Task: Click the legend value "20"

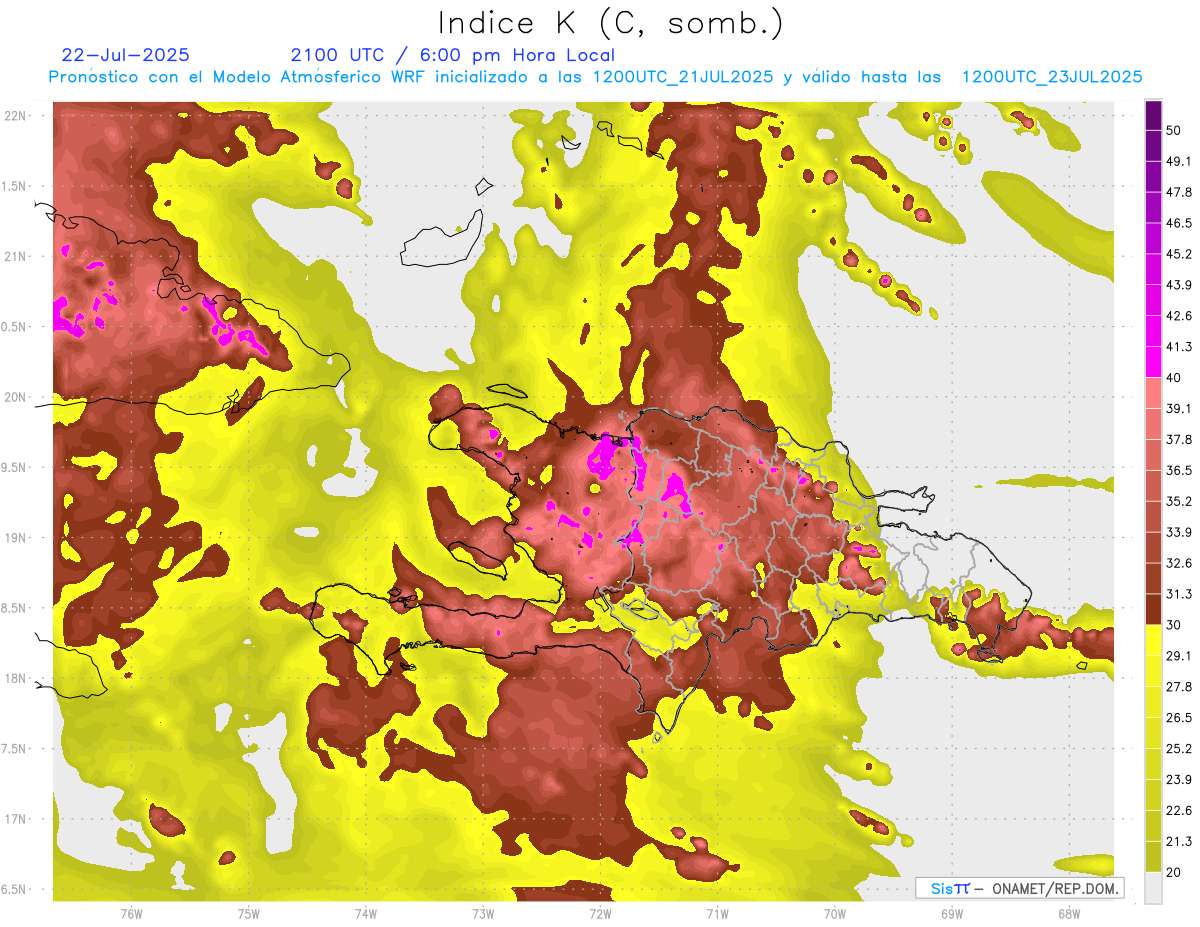Action: pos(1175,872)
